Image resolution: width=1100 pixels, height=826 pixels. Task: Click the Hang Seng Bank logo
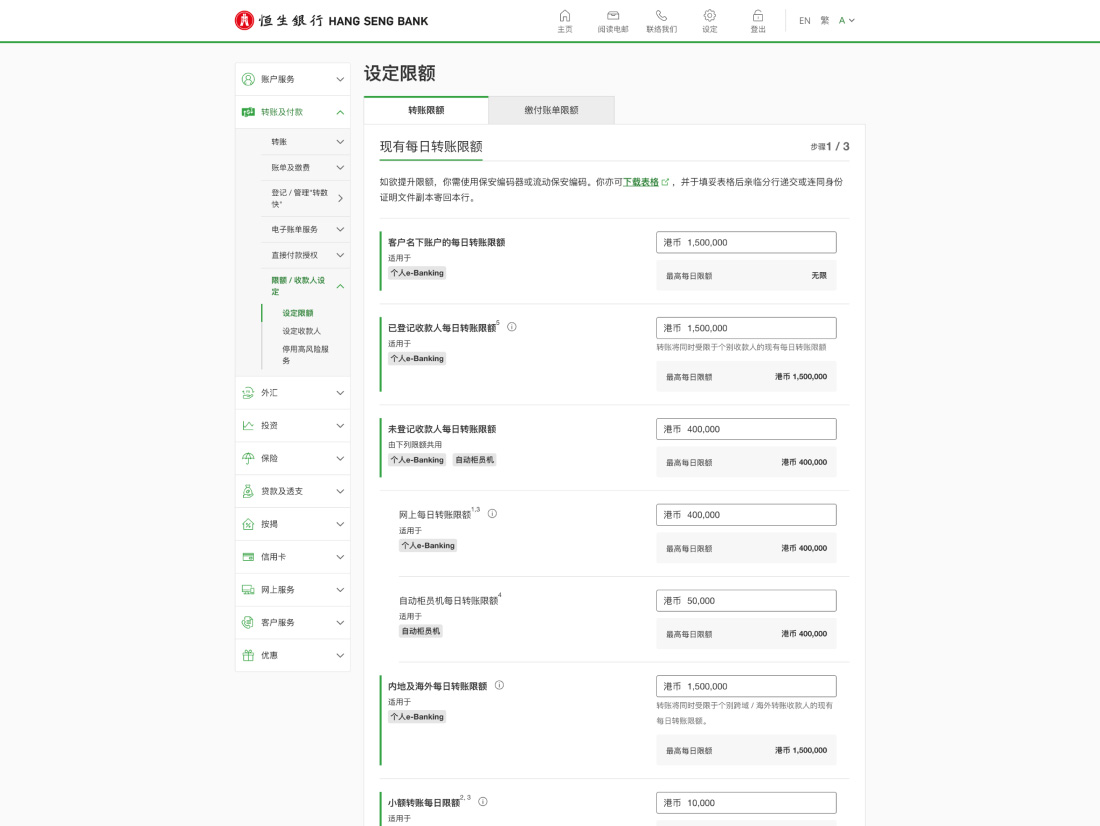tap(331, 20)
